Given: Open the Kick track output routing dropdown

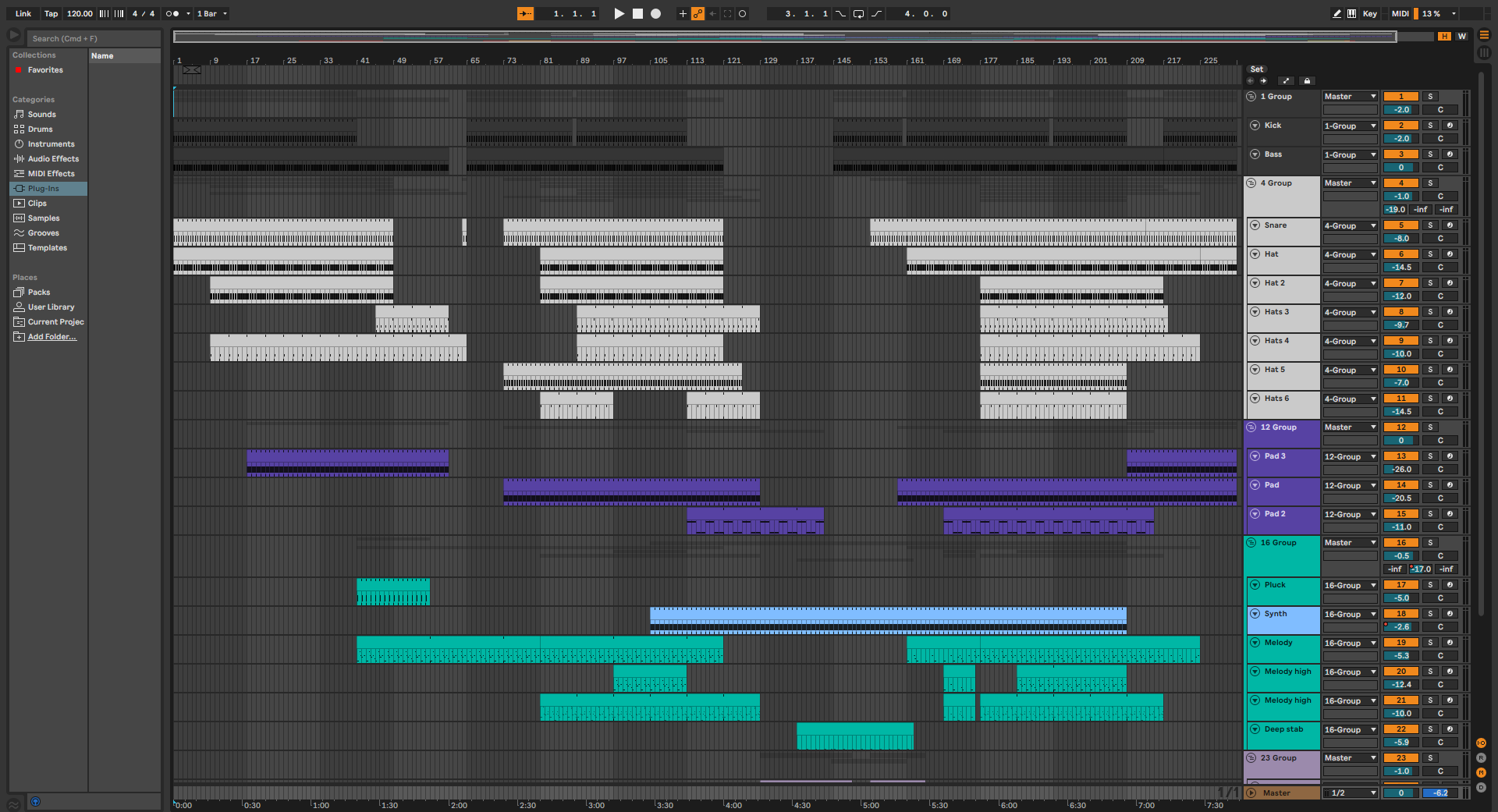Looking at the screenshot, I should click(1350, 126).
